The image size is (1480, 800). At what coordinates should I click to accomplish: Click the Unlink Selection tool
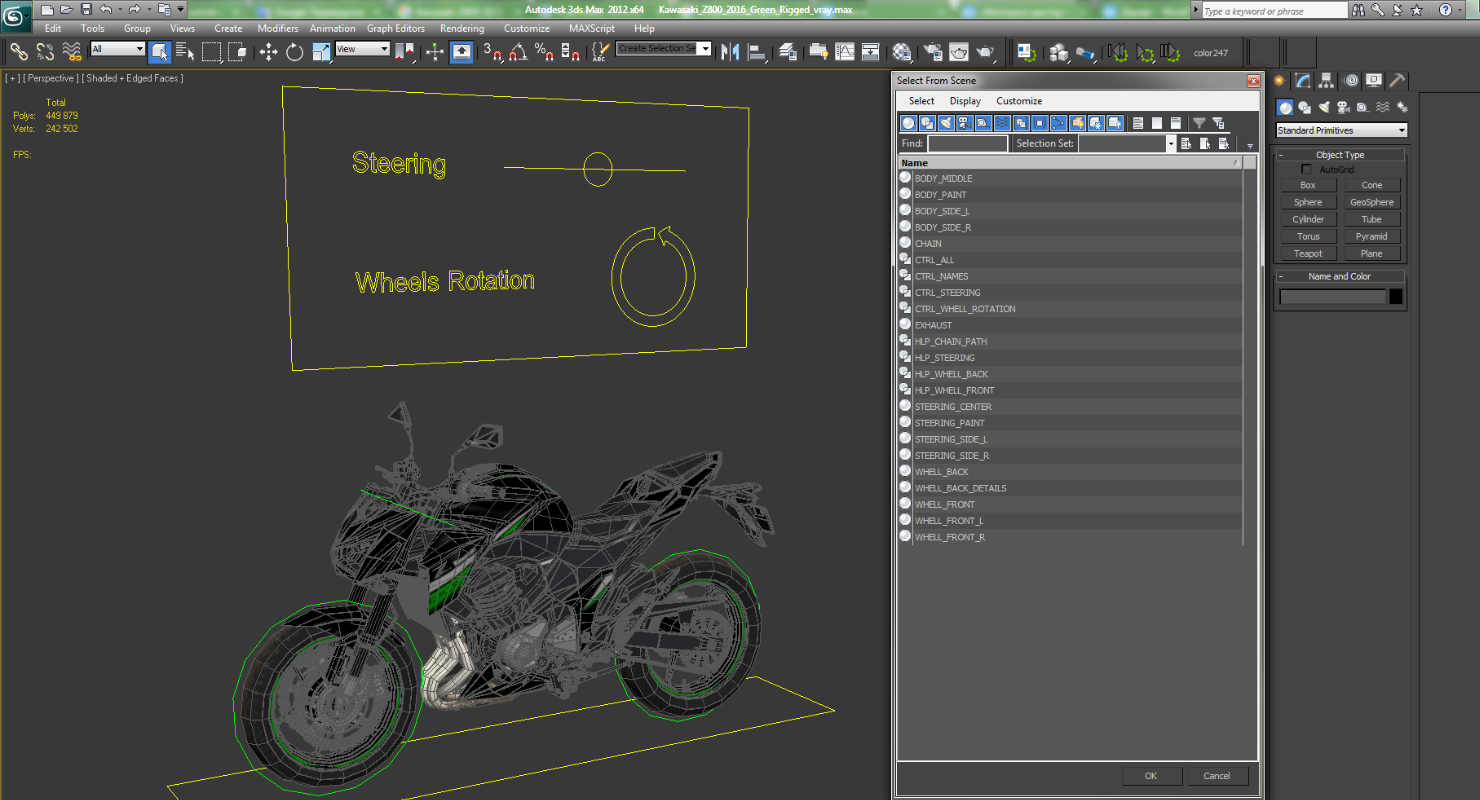pos(45,51)
